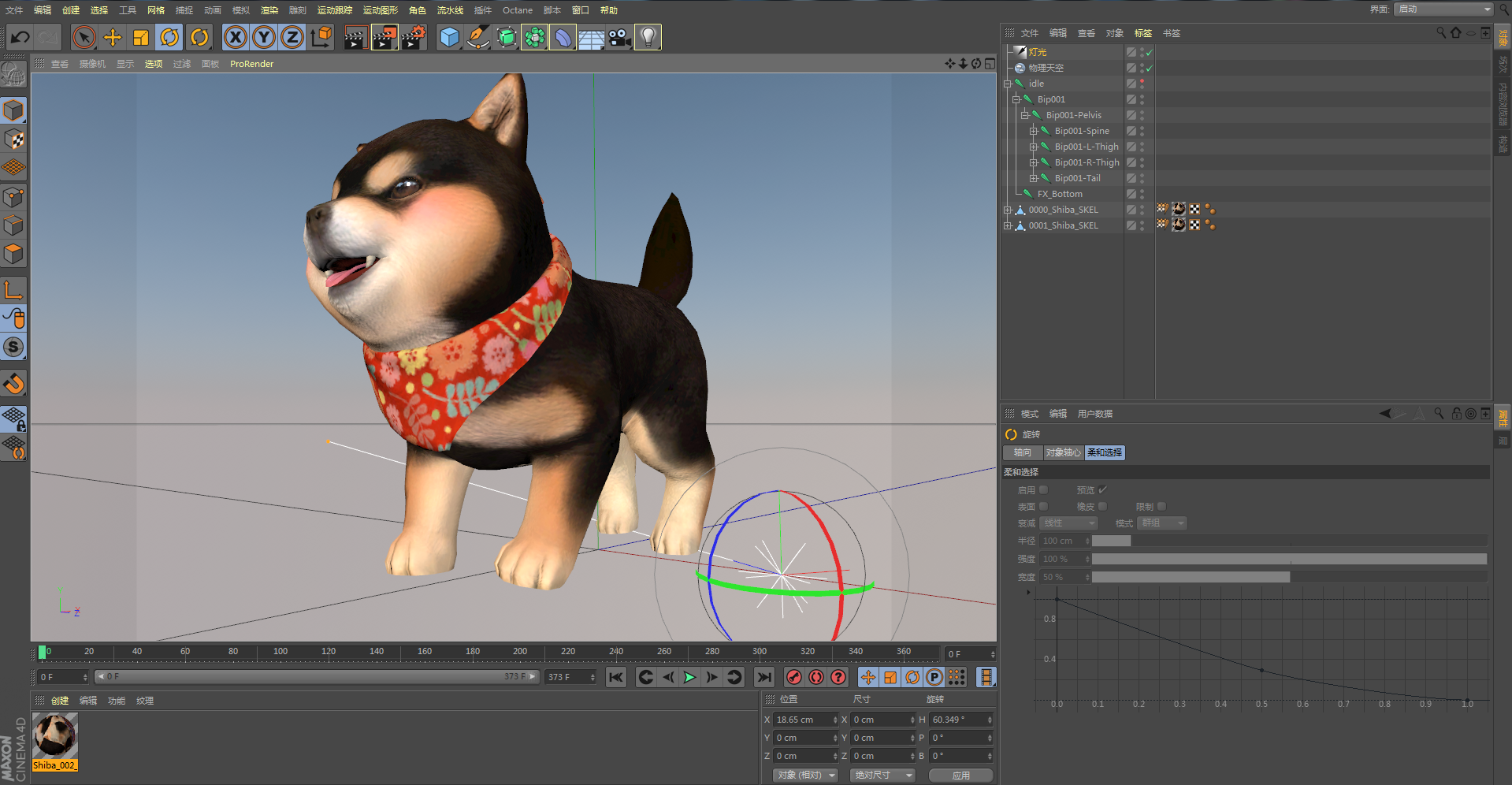Open viewport ProRender menu
1512x785 pixels.
pos(251,64)
